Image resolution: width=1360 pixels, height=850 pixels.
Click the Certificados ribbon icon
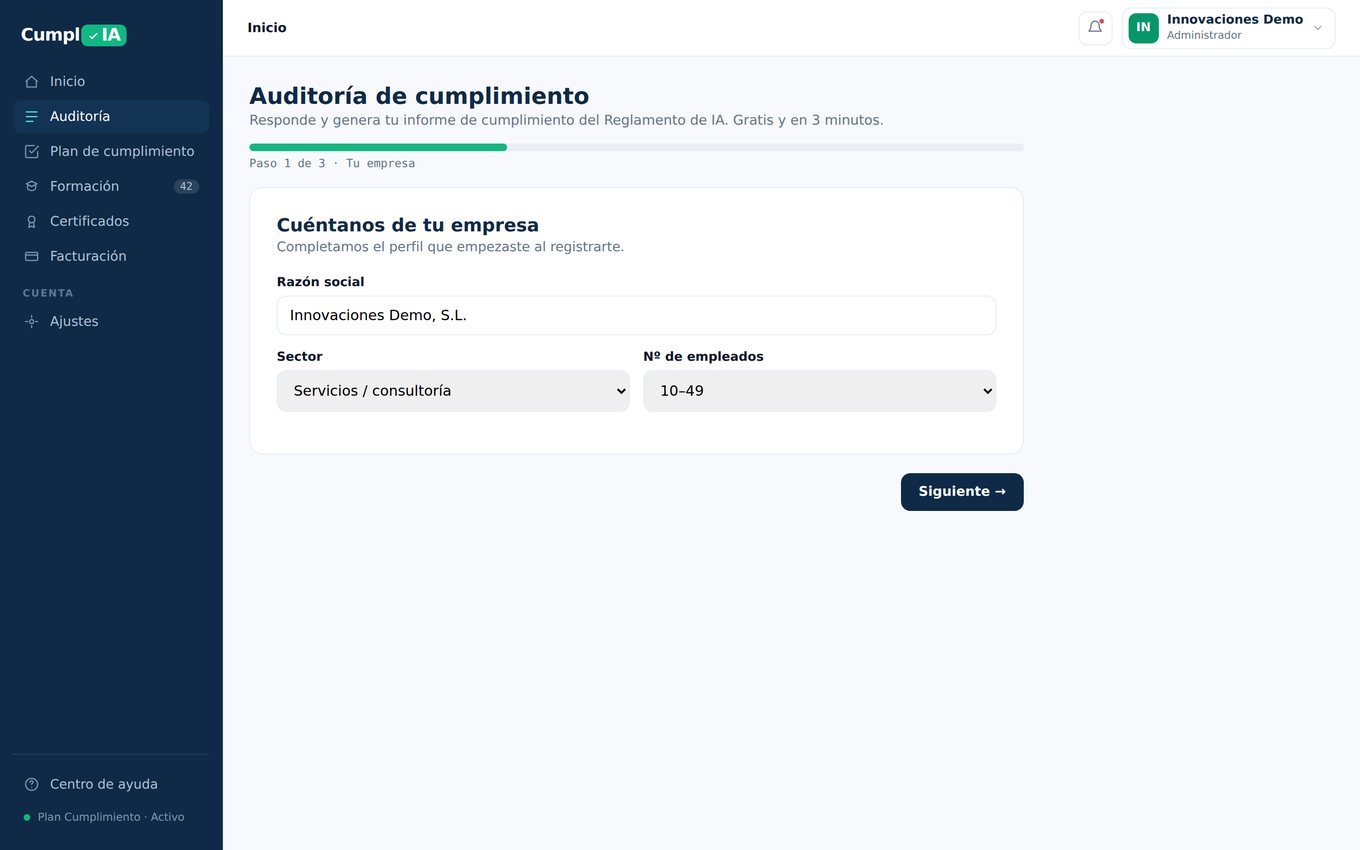tap(32, 222)
